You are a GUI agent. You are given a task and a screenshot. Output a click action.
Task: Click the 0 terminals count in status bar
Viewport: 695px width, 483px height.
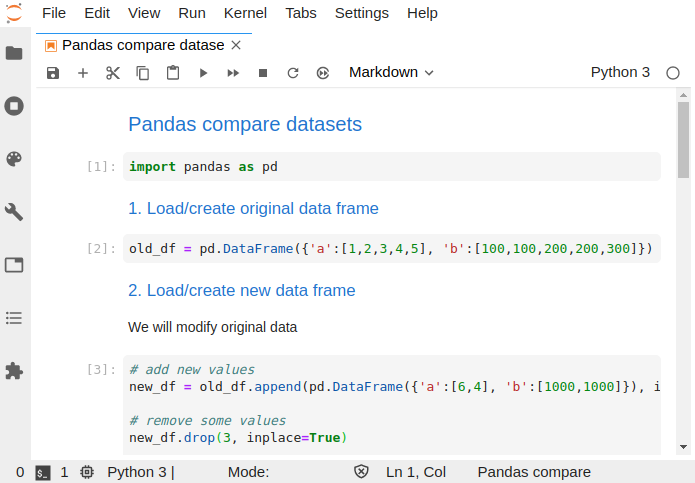tap(20, 472)
